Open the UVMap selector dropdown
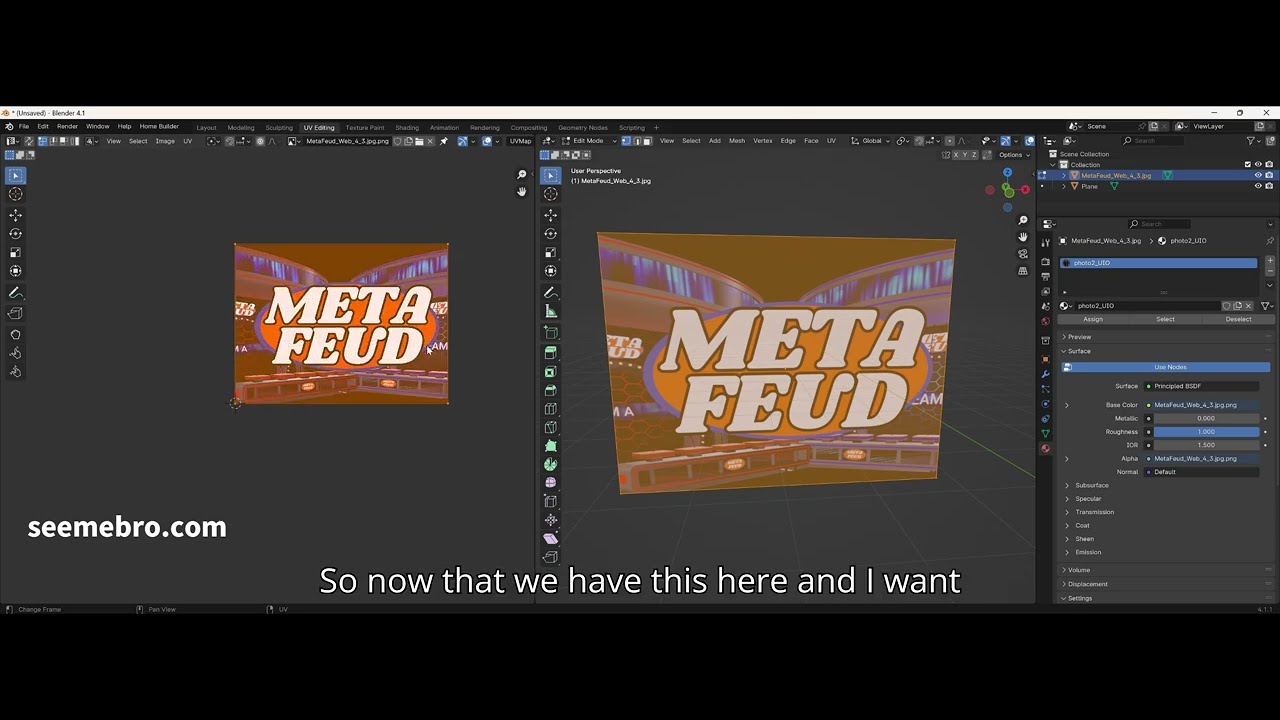The width and height of the screenshot is (1280, 720). [x=521, y=141]
